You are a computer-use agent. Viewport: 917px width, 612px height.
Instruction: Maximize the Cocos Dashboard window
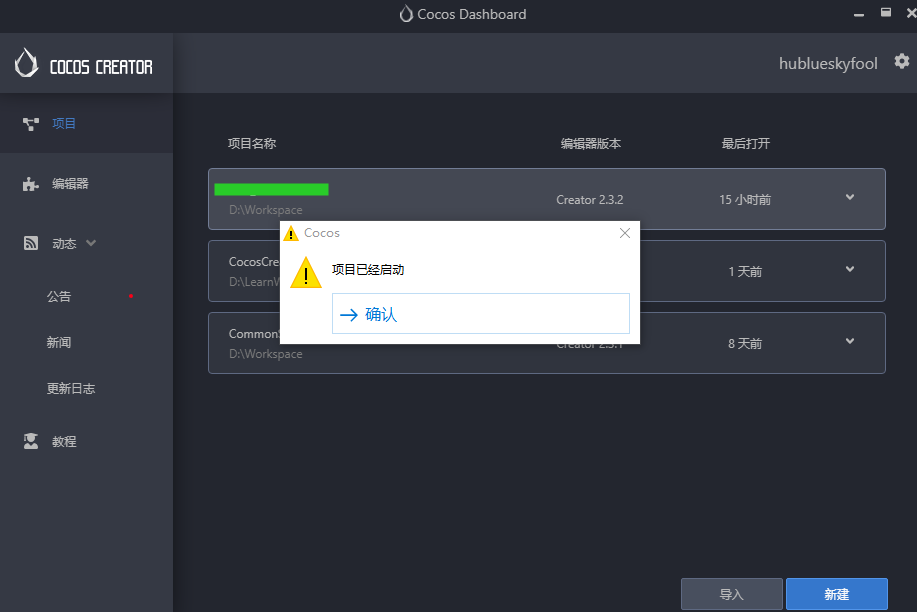[886, 12]
